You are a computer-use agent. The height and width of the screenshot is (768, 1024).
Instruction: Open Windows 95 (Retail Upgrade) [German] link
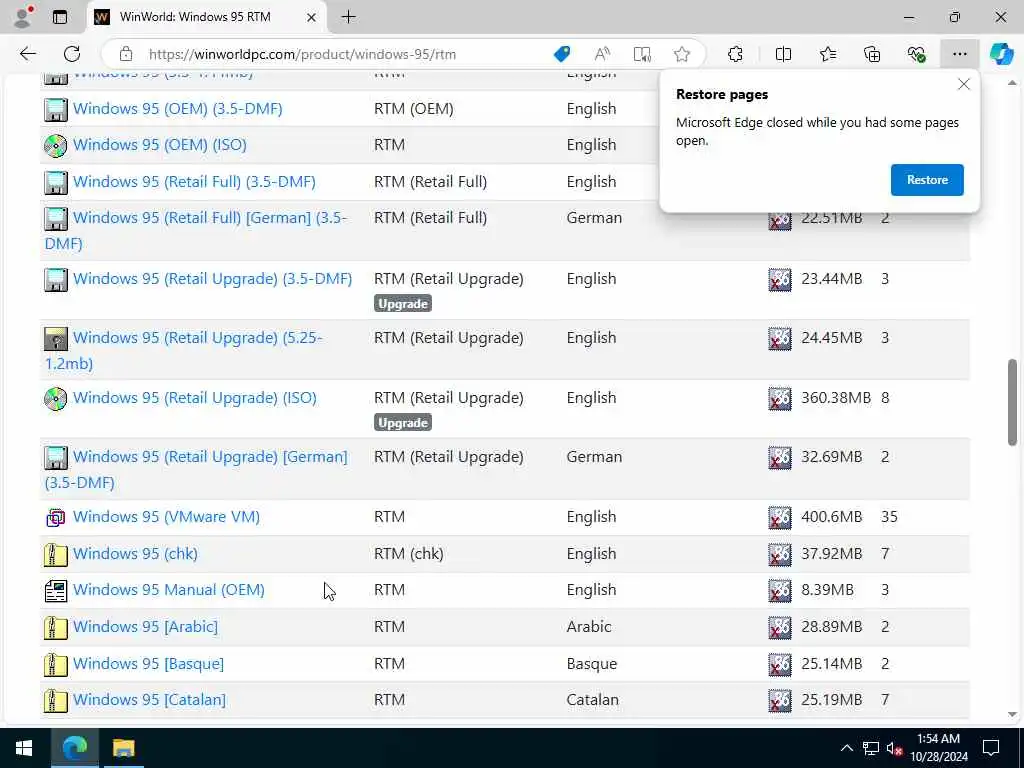click(196, 469)
